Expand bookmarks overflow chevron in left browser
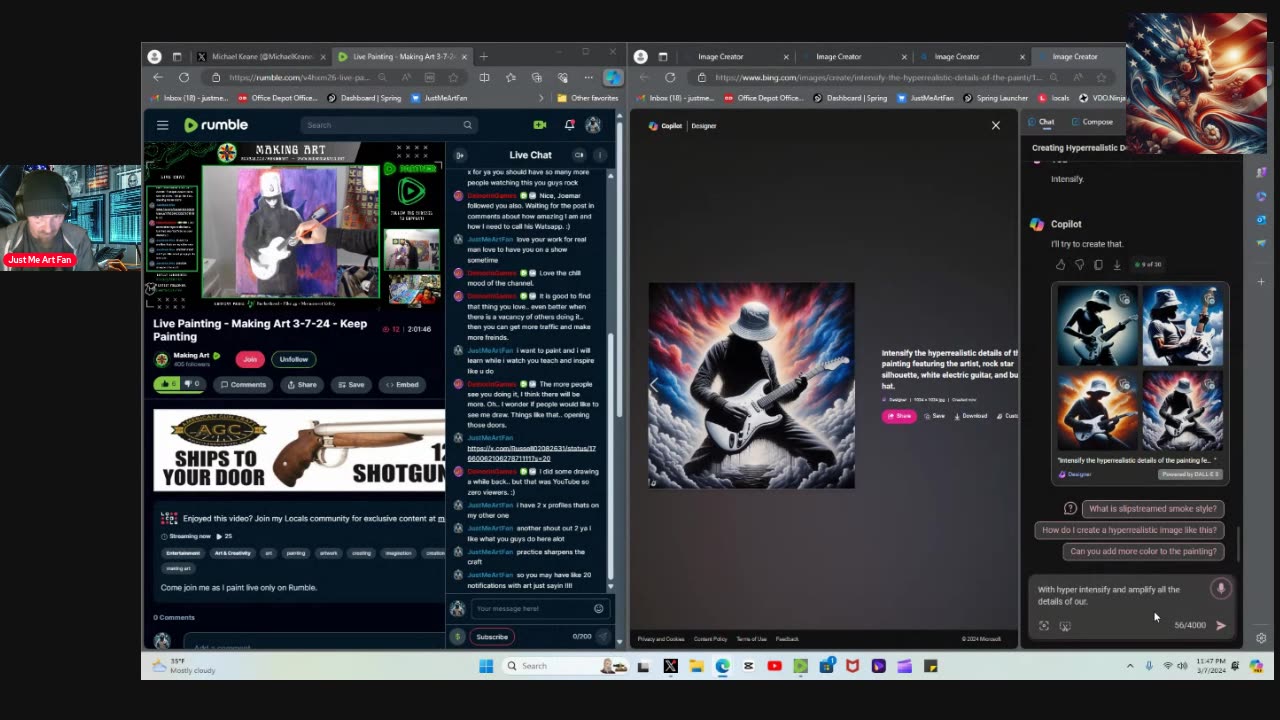The height and width of the screenshot is (720, 1280). coord(541,98)
